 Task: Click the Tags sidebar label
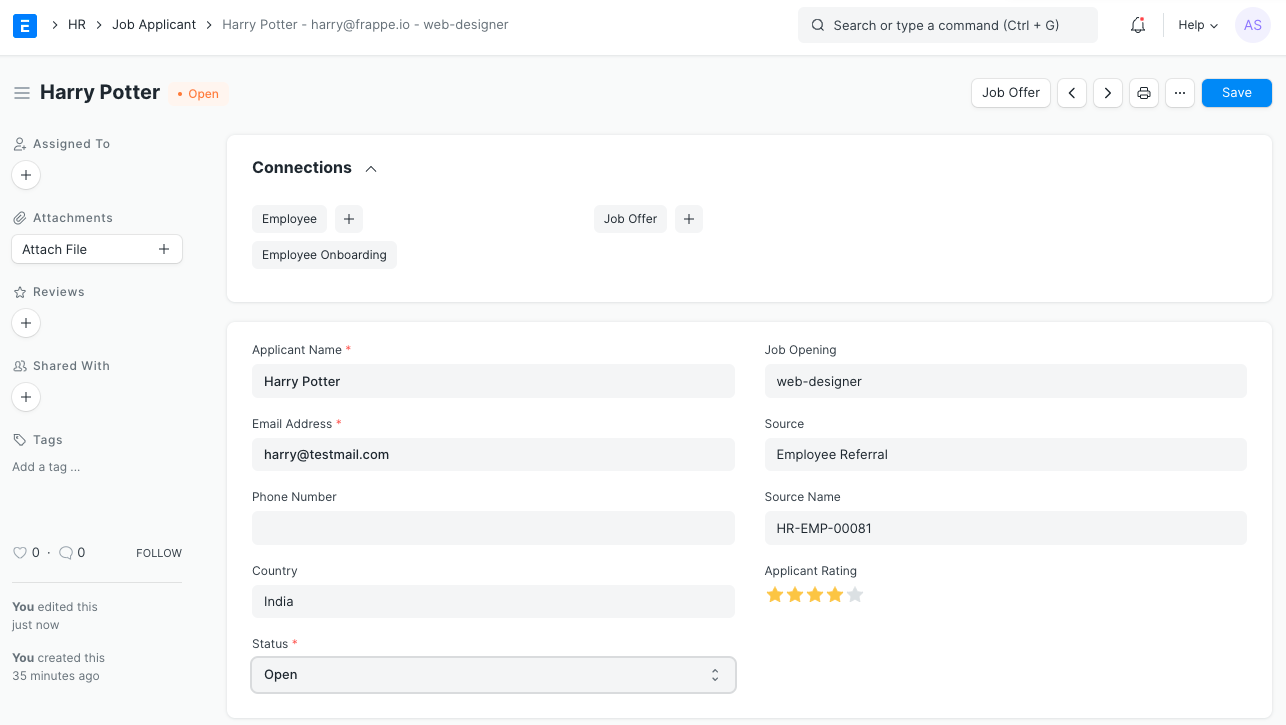coord(48,440)
